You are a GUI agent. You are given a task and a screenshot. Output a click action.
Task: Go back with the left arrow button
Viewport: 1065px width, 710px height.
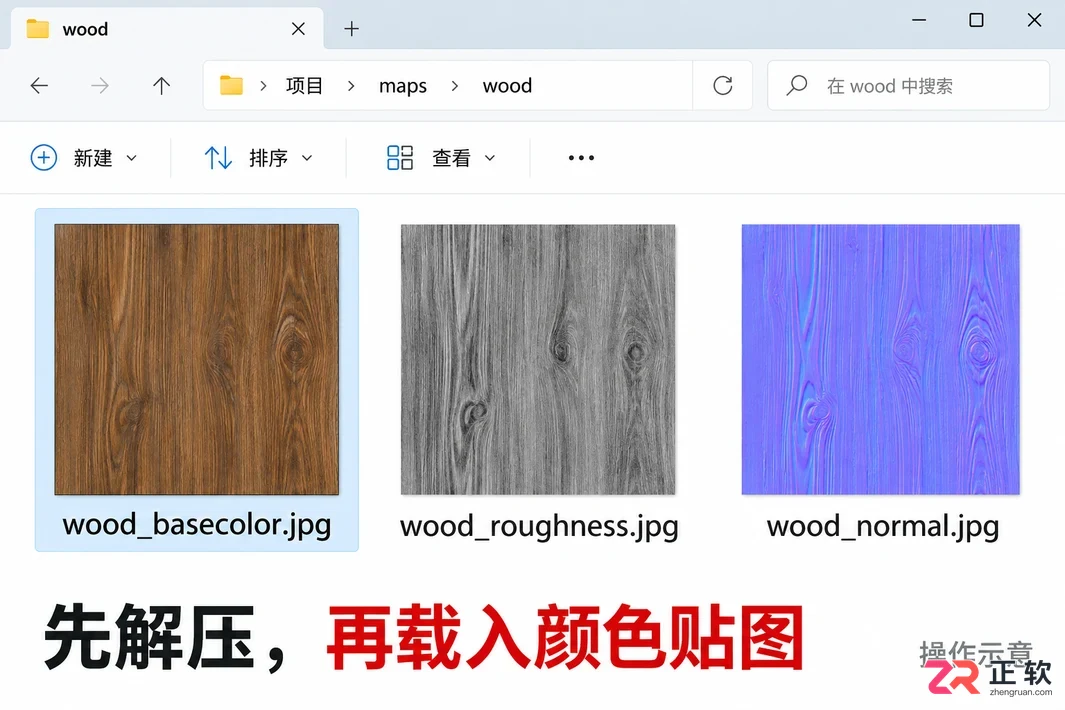[39, 86]
